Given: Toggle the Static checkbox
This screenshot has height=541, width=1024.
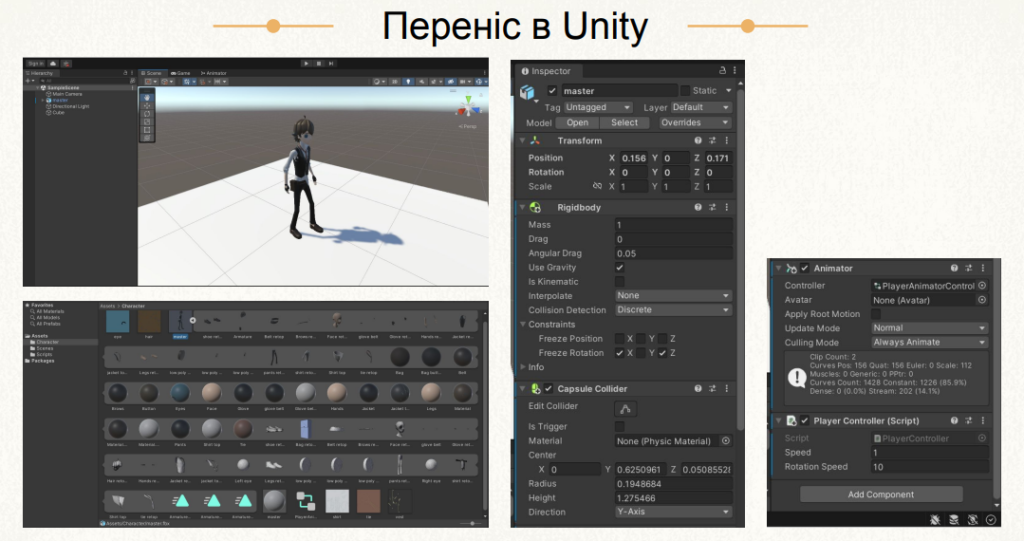Looking at the screenshot, I should point(685,90).
